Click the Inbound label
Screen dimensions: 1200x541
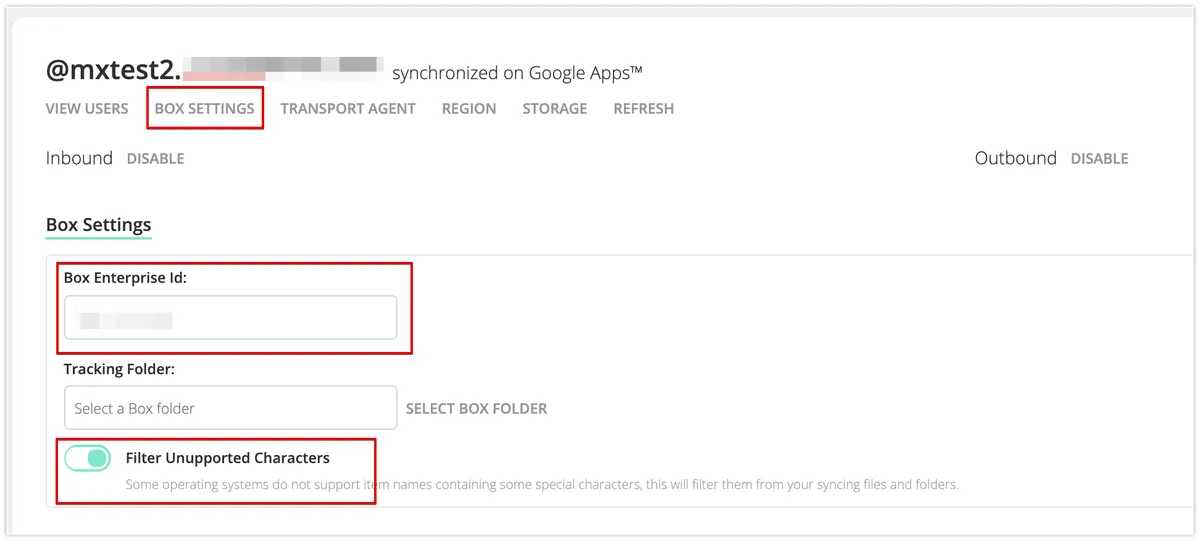point(79,158)
